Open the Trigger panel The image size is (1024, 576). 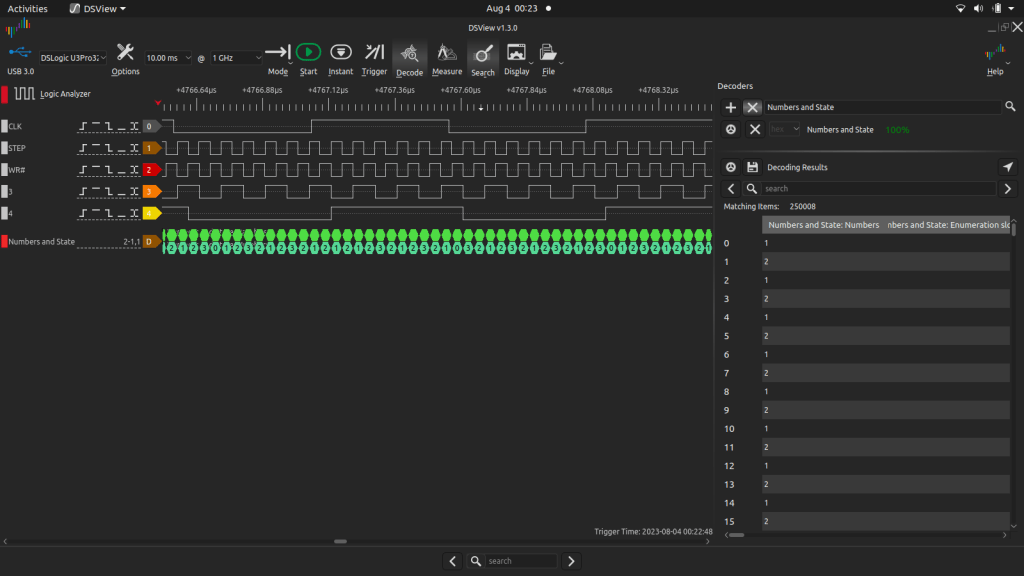(374, 53)
